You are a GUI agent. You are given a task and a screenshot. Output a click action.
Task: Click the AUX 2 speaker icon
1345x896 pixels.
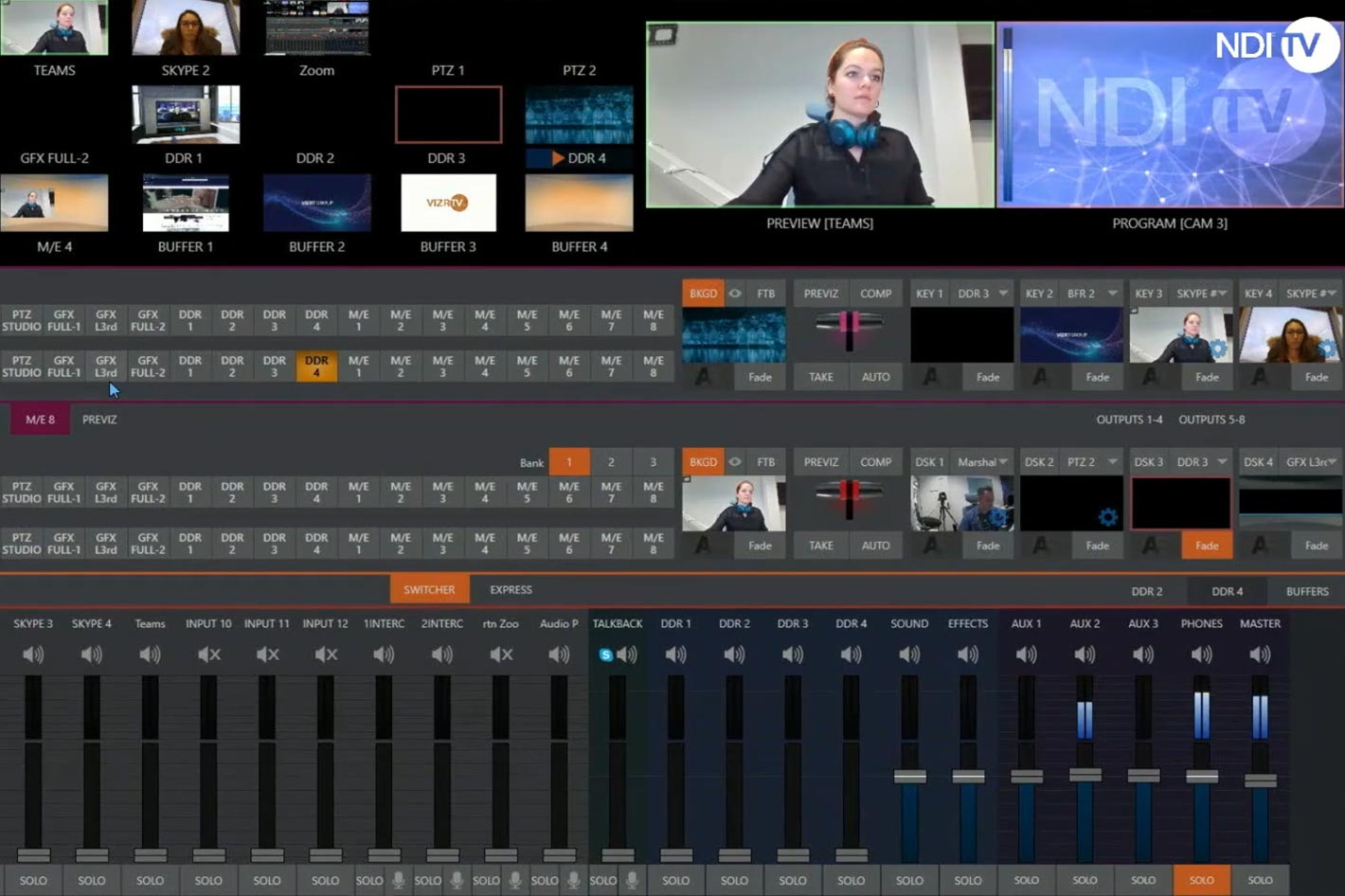[x=1085, y=654]
